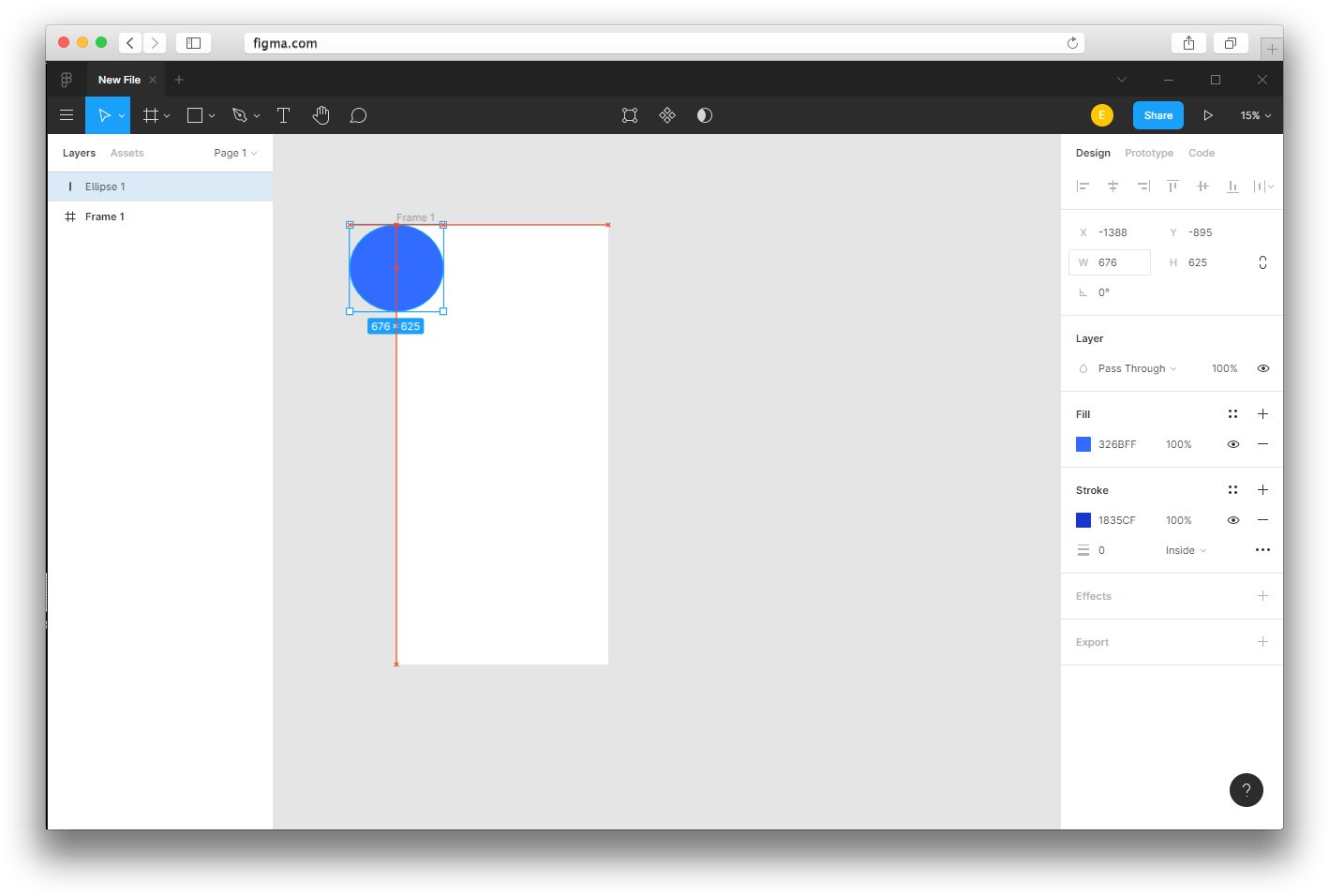Open advanced stroke options ellipsis
This screenshot has width=1329, height=896.
[1262, 550]
